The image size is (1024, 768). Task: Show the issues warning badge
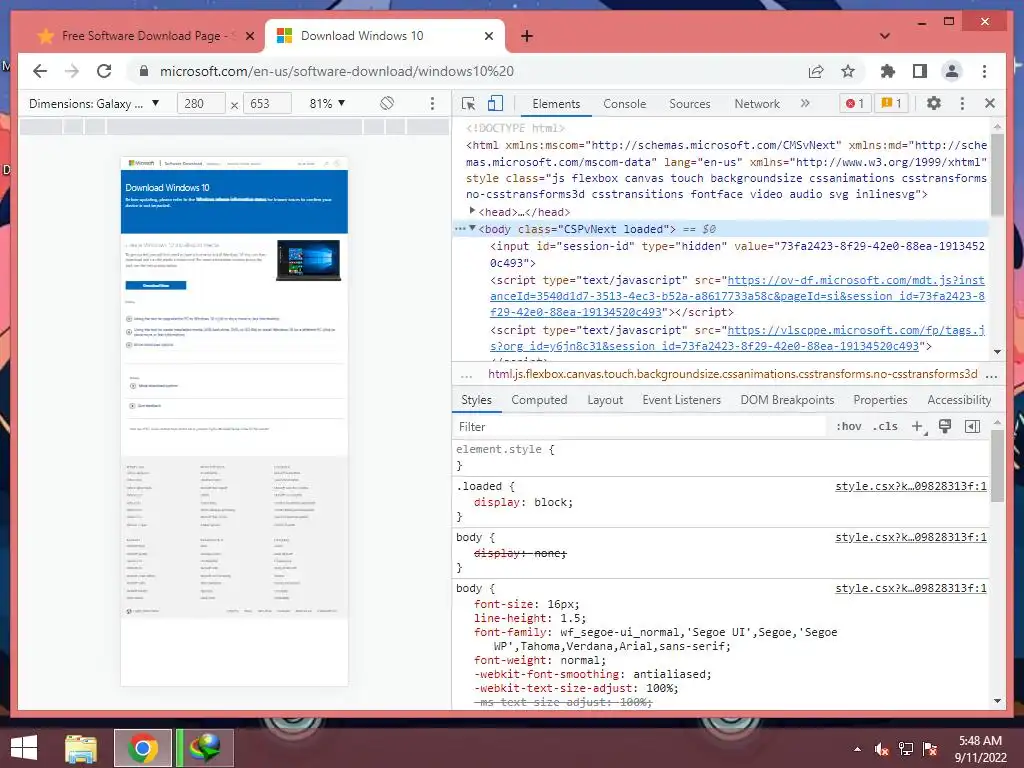pyautogui.click(x=891, y=103)
